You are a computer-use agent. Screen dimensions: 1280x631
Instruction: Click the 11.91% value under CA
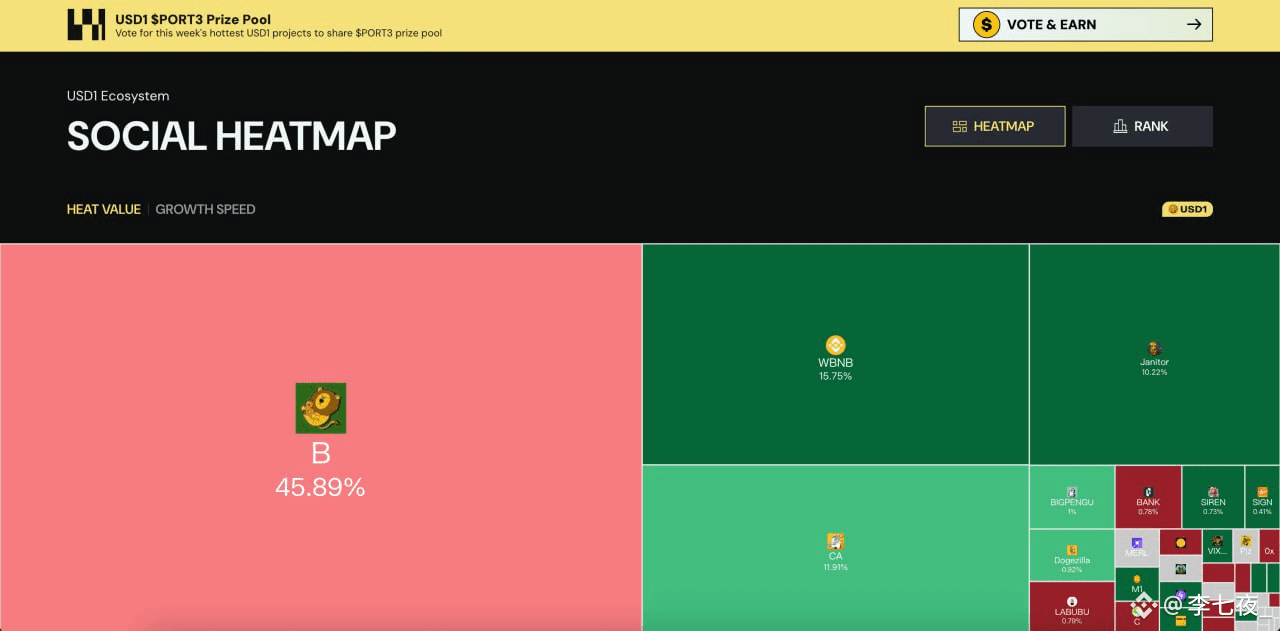[x=835, y=567]
